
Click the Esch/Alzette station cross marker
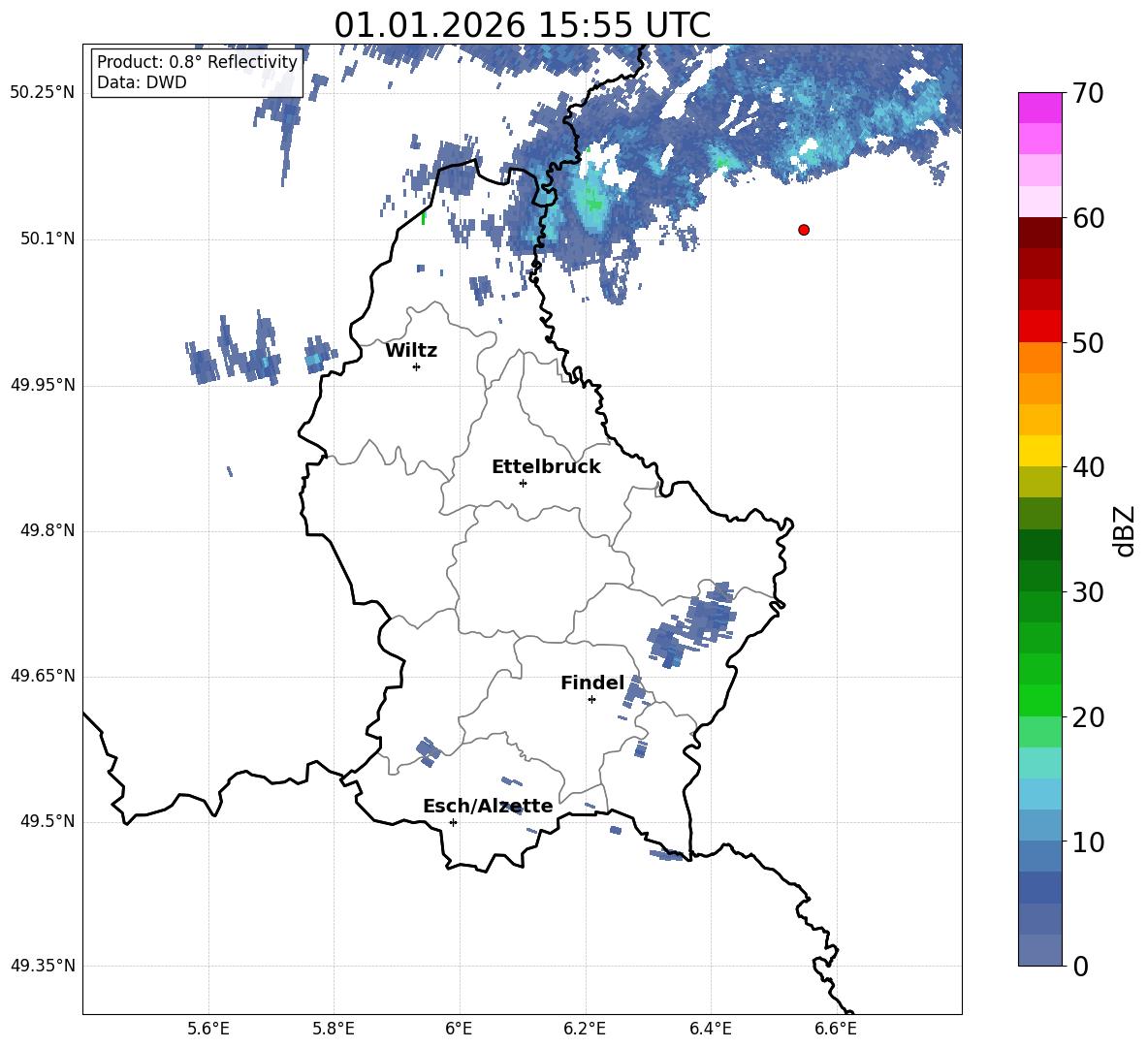tap(453, 822)
